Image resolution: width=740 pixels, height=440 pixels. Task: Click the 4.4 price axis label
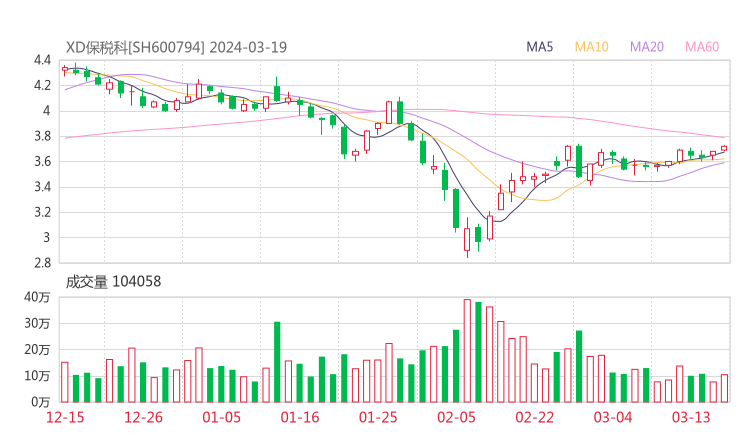42,60
